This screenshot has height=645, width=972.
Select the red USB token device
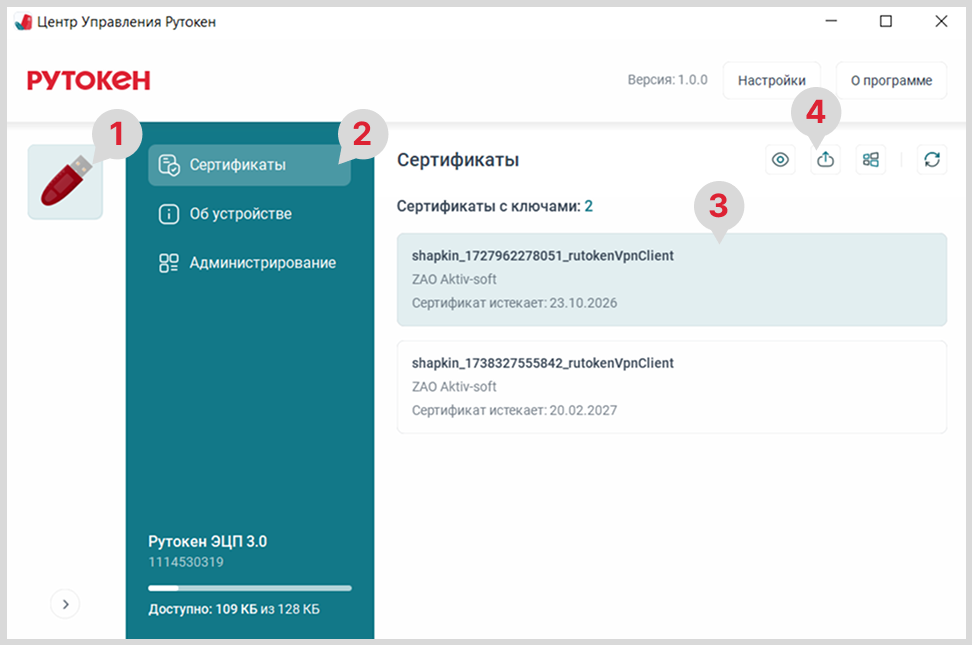[65, 182]
